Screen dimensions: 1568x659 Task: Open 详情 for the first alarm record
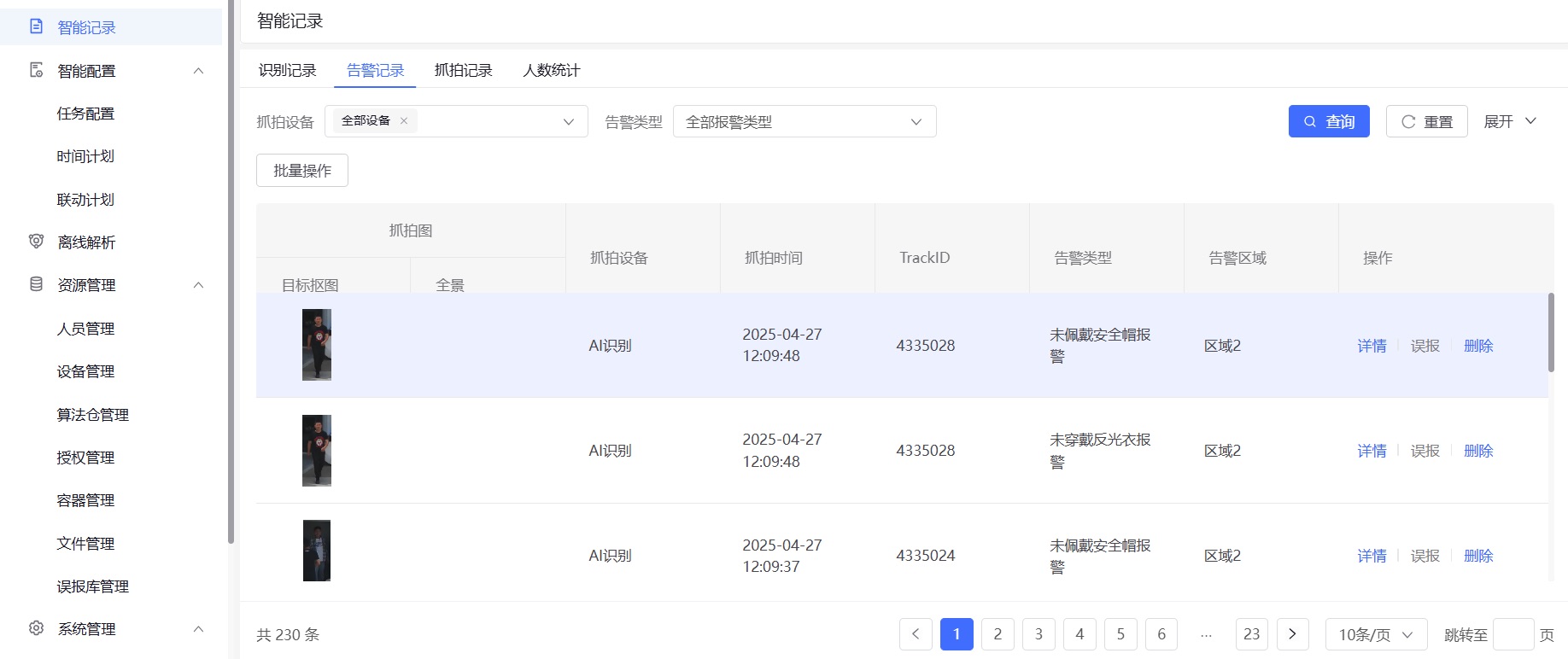[1372, 346]
